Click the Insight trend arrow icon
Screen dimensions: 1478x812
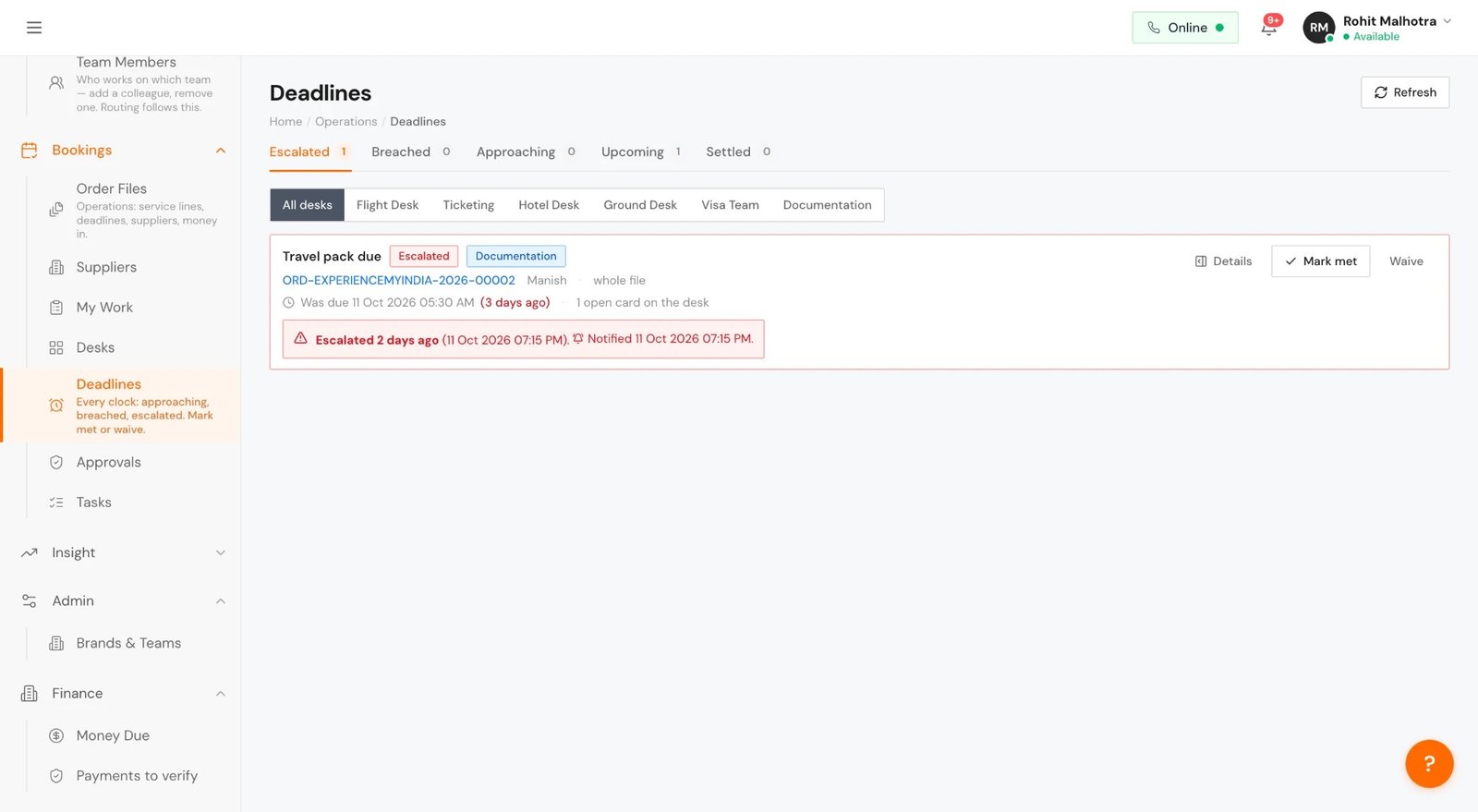pyautogui.click(x=30, y=552)
